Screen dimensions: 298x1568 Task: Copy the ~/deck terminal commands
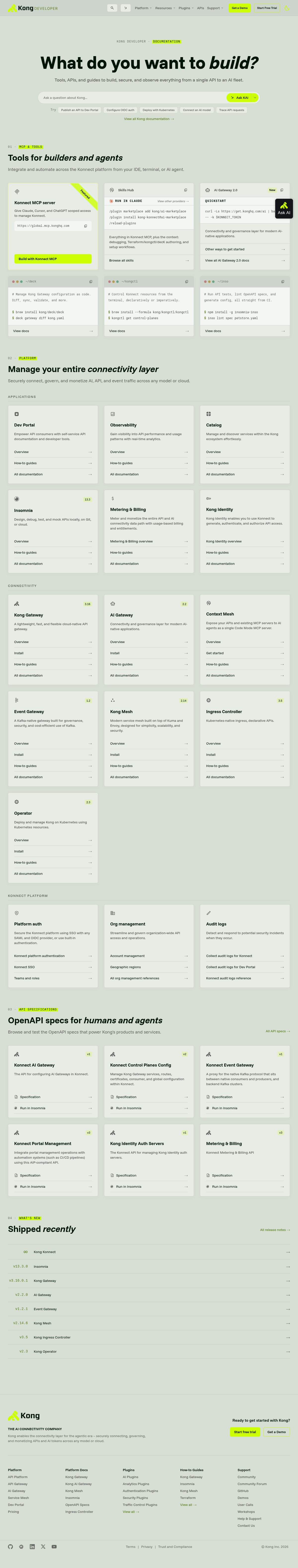coord(91,282)
